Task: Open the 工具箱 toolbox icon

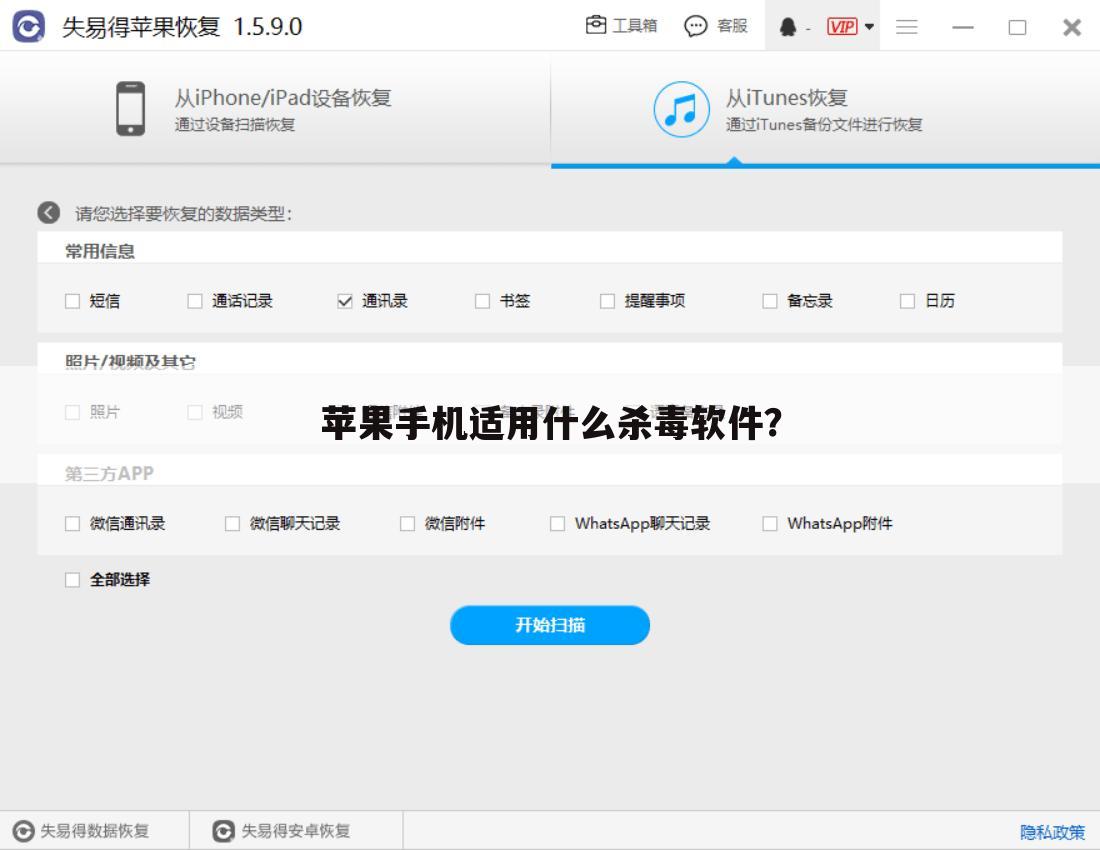Action: (x=596, y=26)
